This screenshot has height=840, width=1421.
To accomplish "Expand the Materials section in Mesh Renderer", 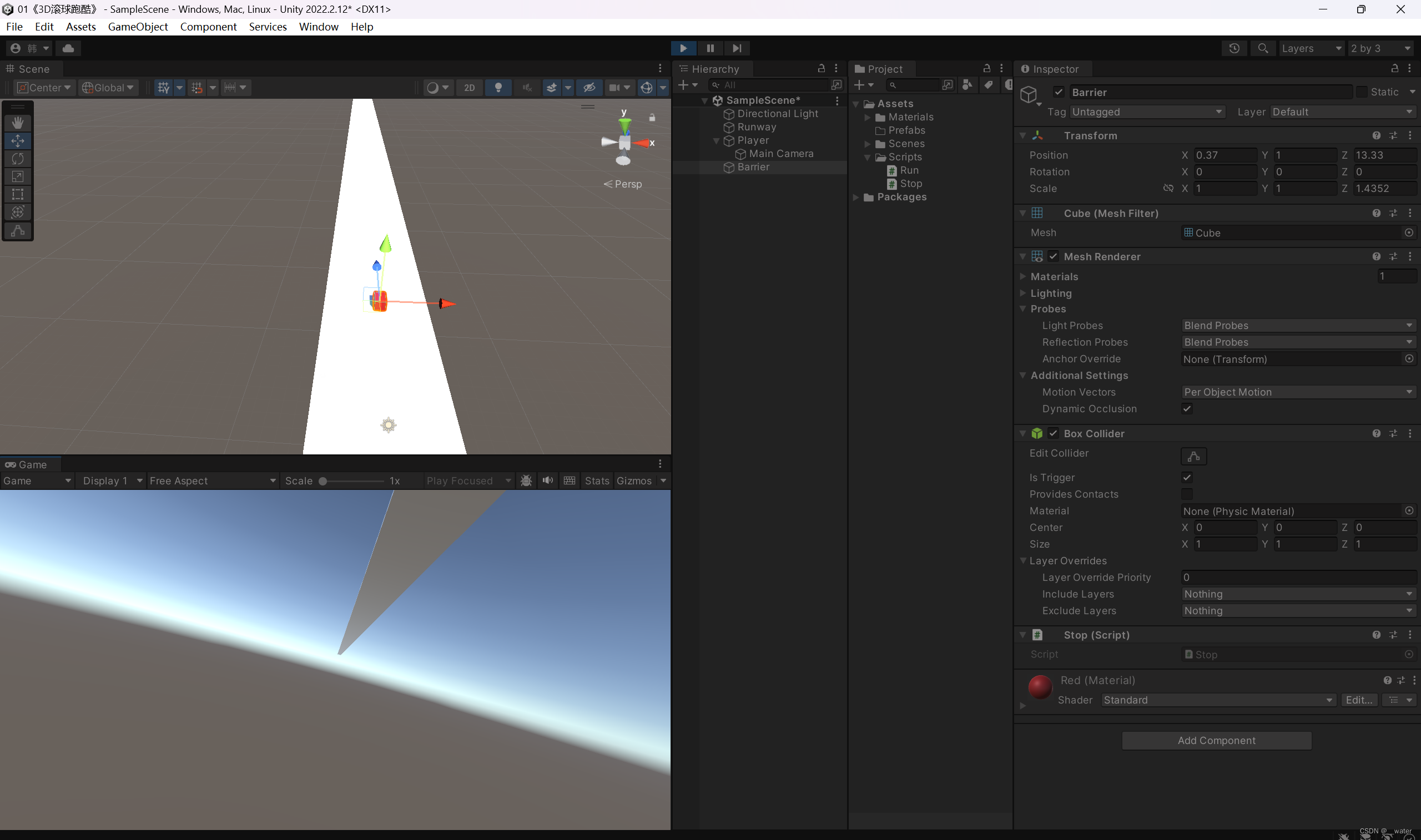I will click(x=1023, y=276).
